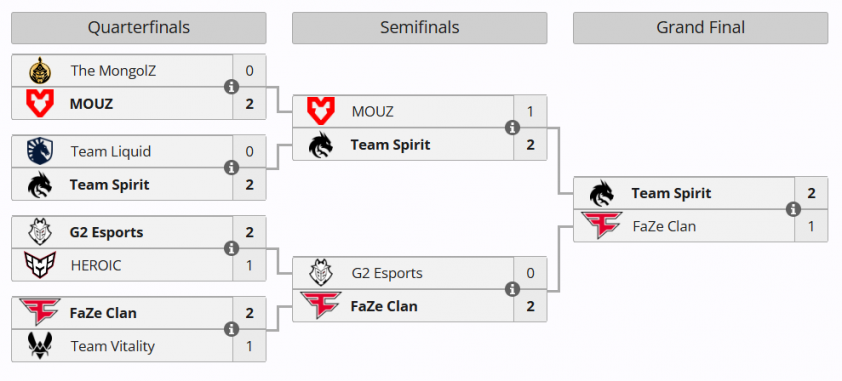View Grand Final match details info icon
The width and height of the screenshot is (842, 381).
(x=793, y=209)
